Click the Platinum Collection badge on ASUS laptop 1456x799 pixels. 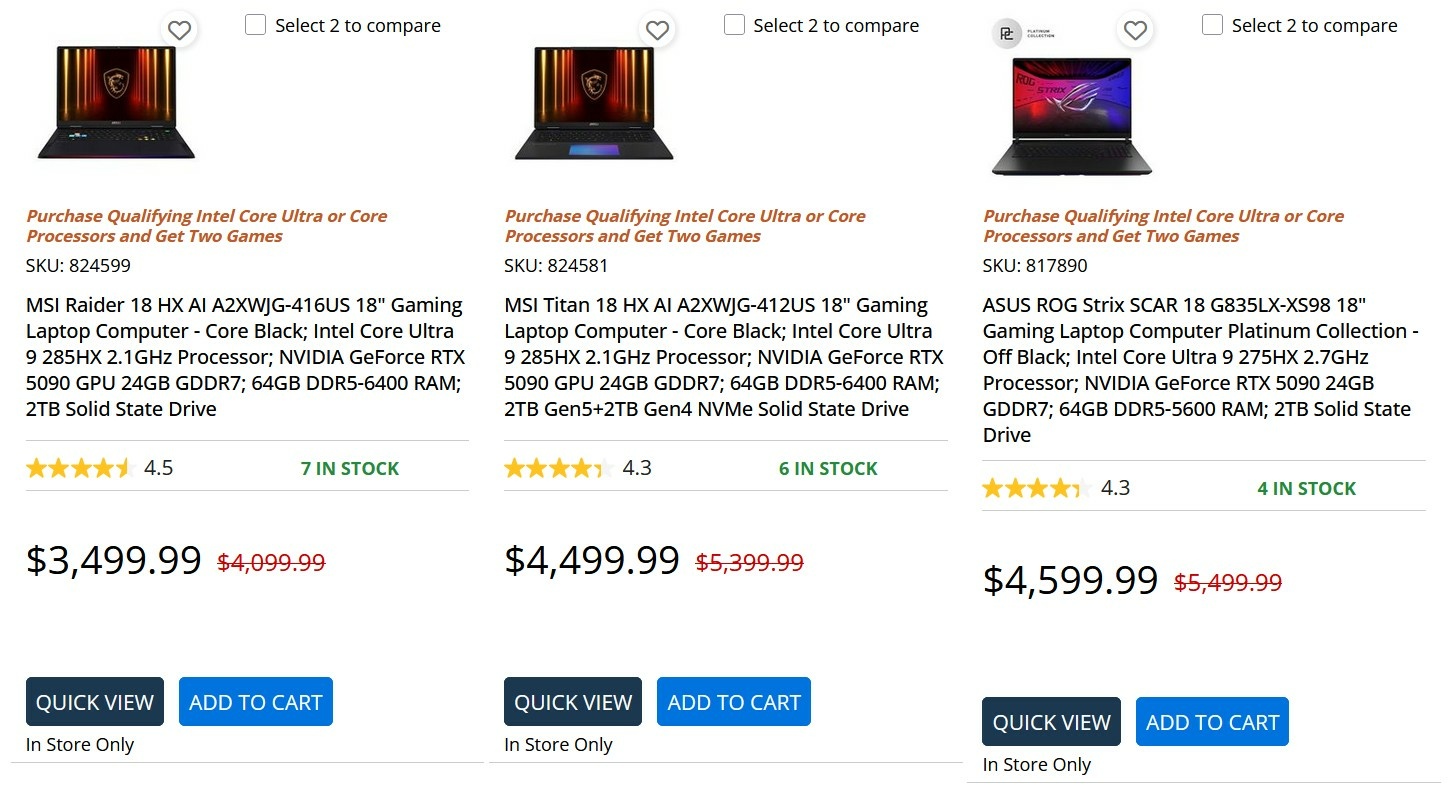1023,34
